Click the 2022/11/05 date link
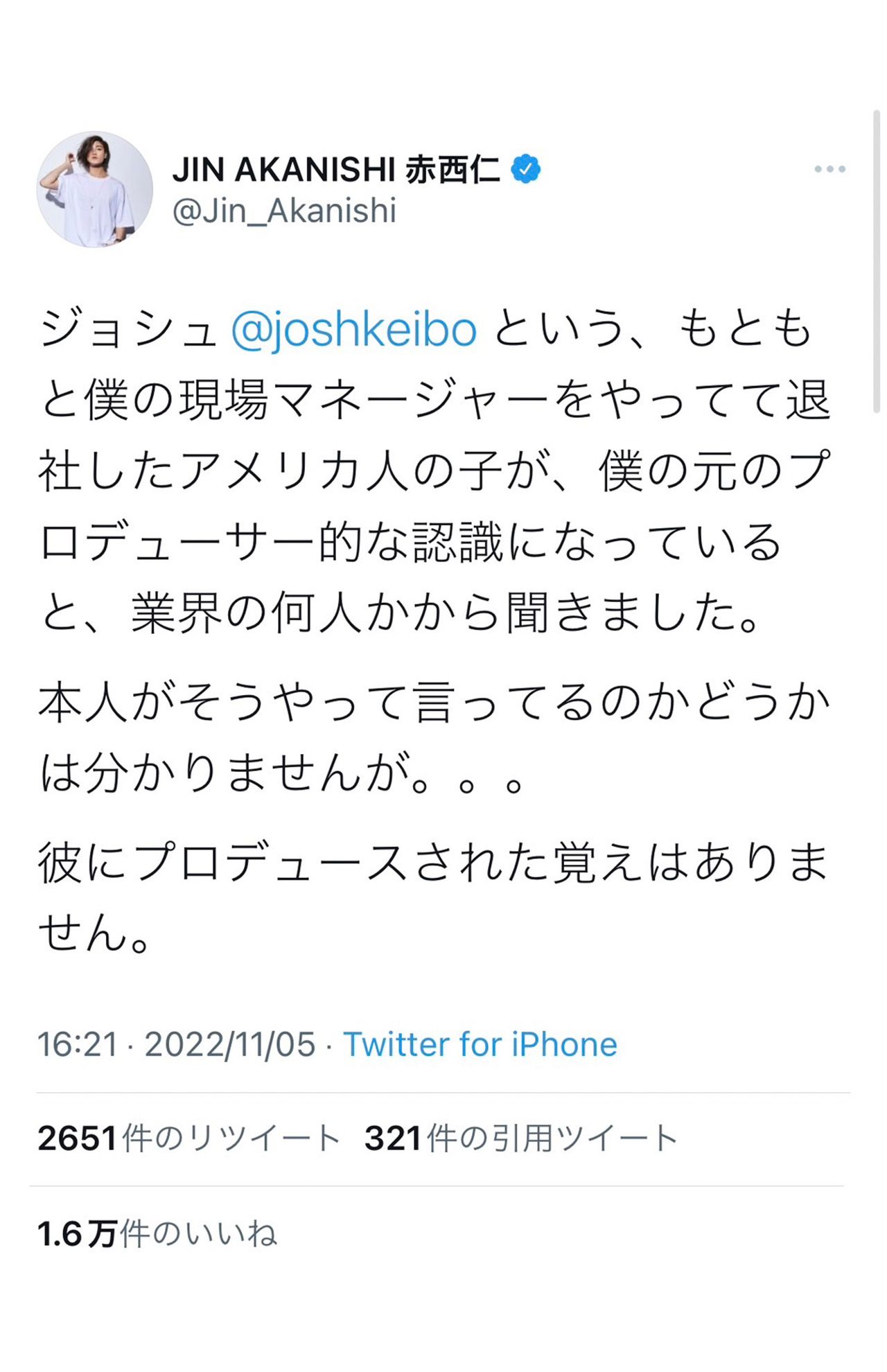 point(227,1044)
